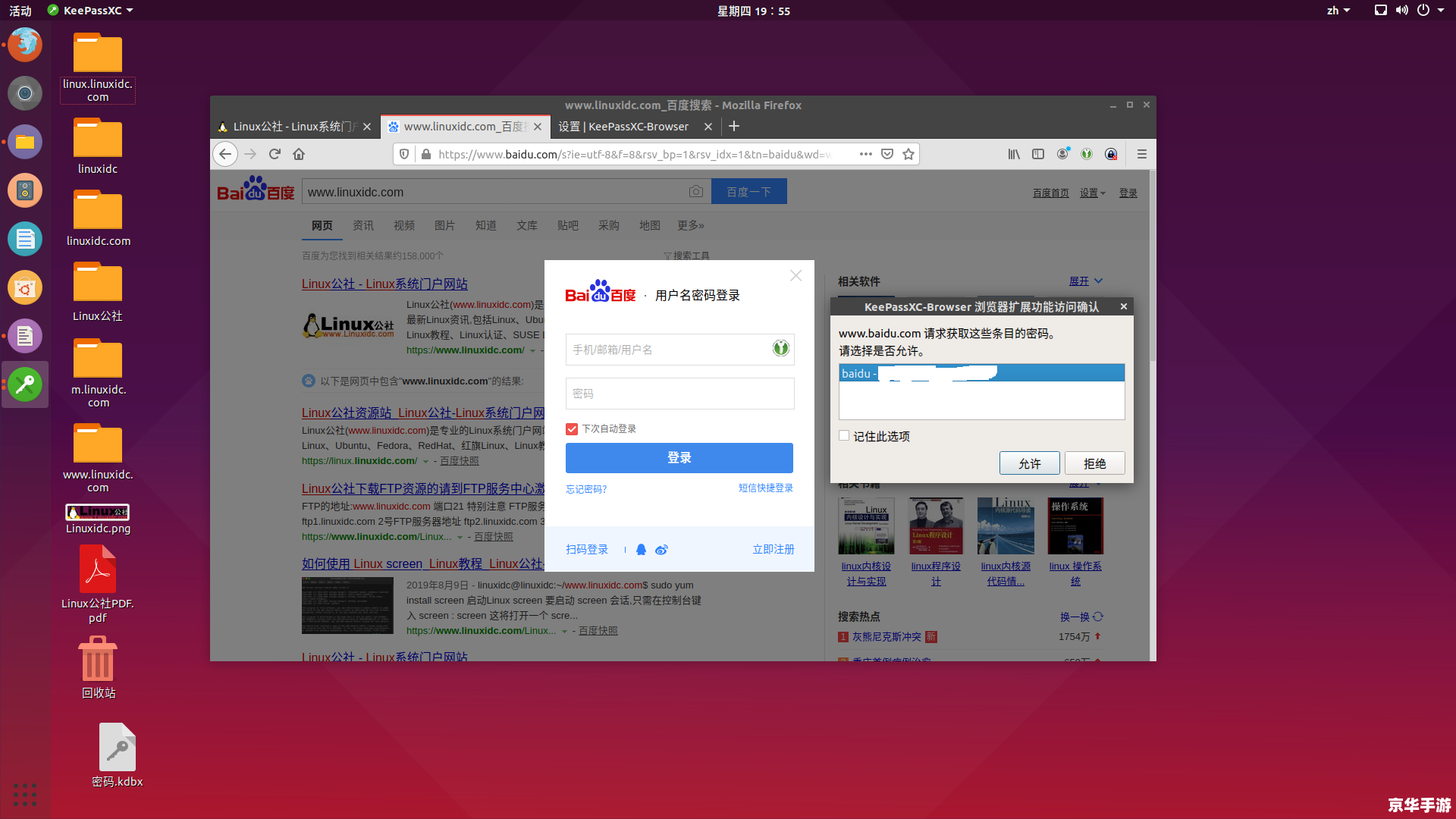Log in with QQ penguin icon

pos(641,550)
